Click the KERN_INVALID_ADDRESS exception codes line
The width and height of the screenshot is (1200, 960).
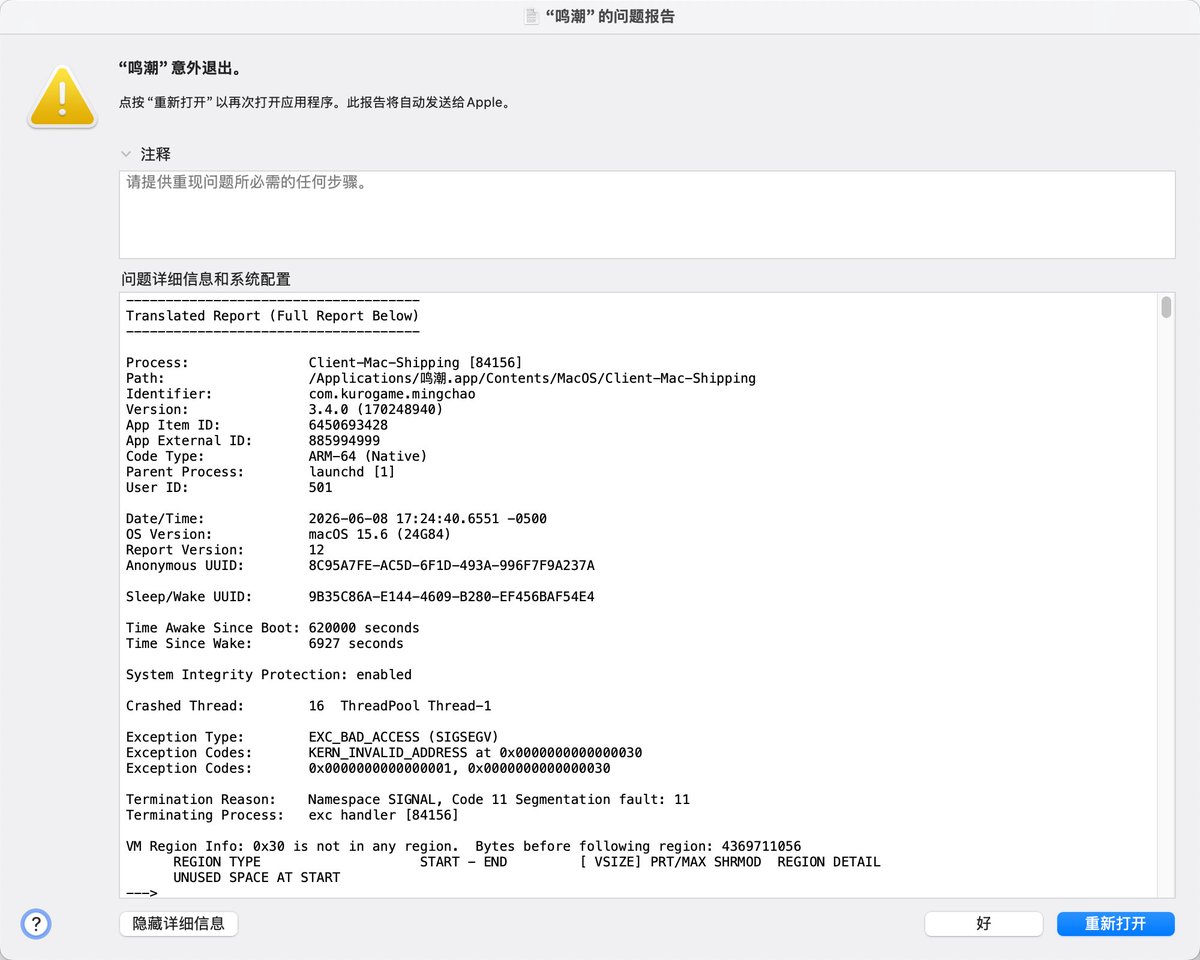[384, 753]
